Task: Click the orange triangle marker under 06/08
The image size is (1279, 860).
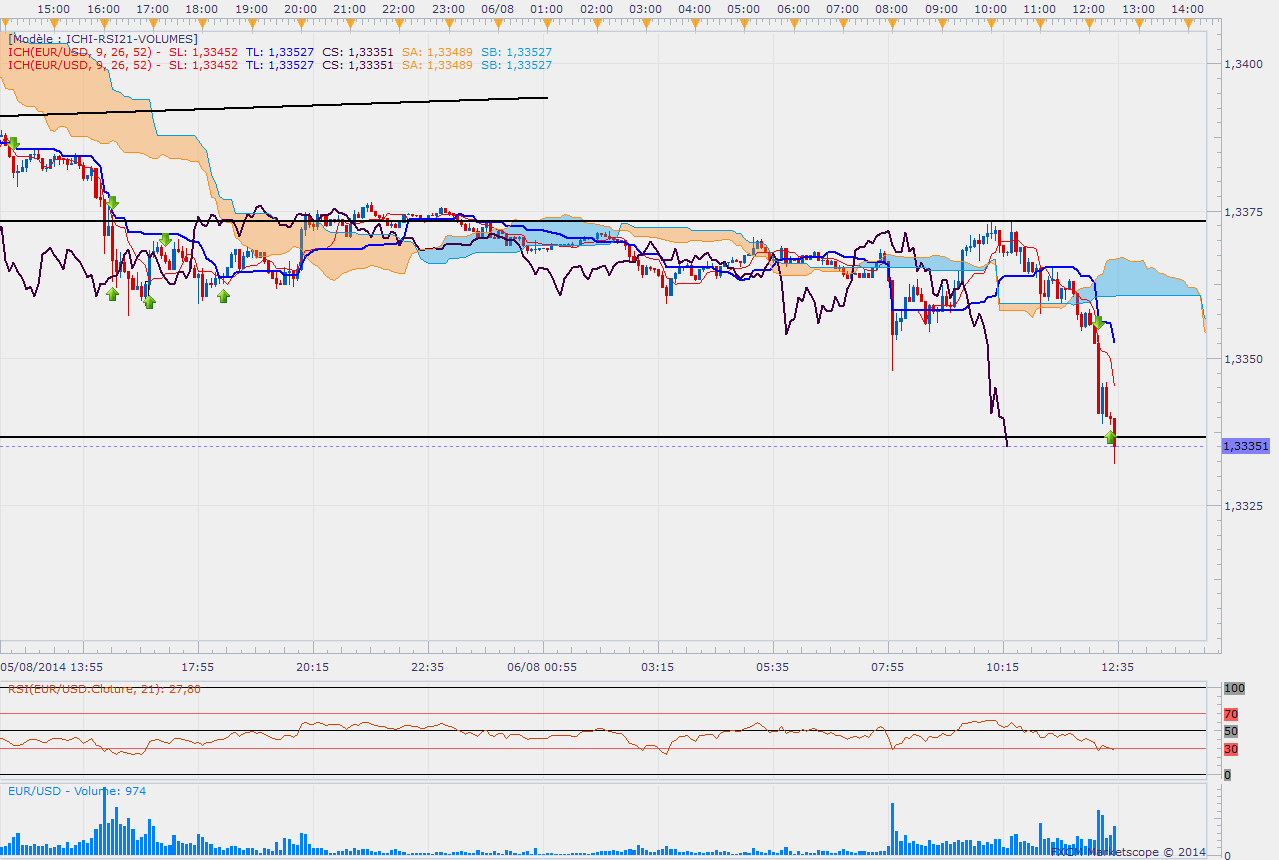Action: 496,20
